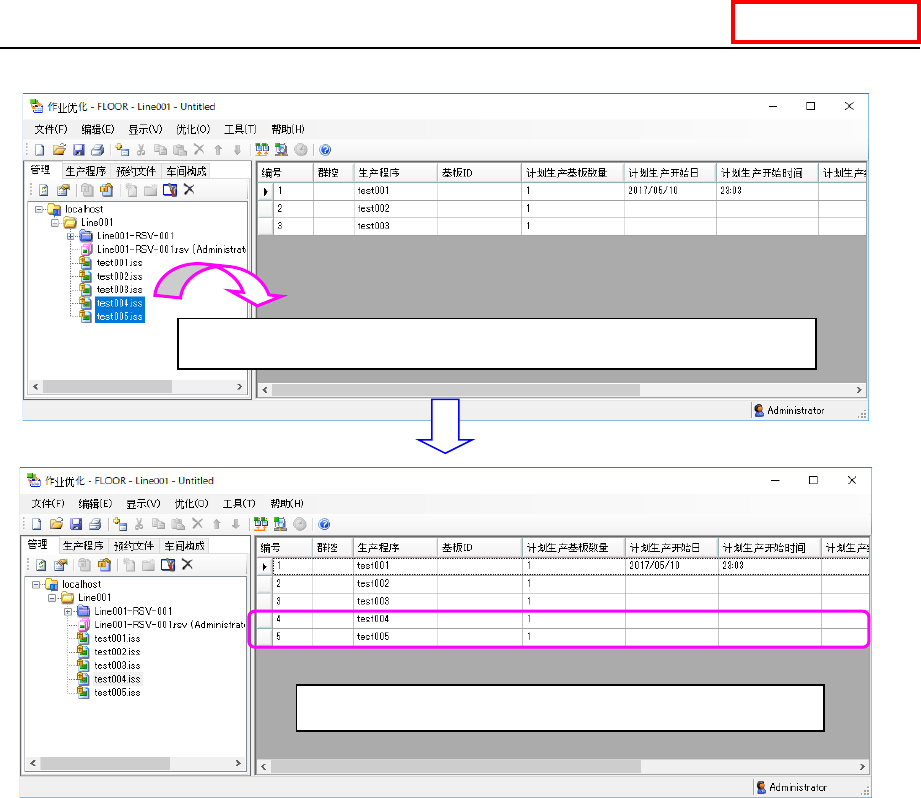921x798 pixels.
Task: Click Print icon in upper window toolbar
Action: (98, 150)
